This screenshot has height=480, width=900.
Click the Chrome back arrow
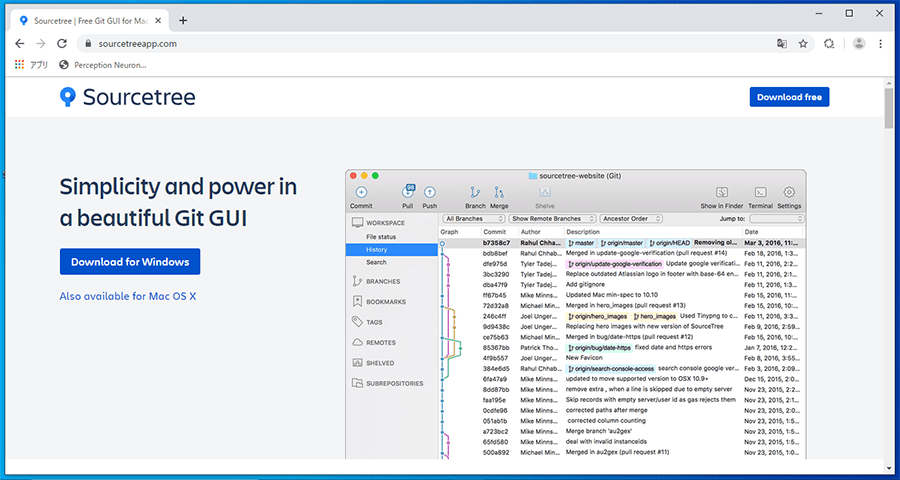pyautogui.click(x=20, y=44)
